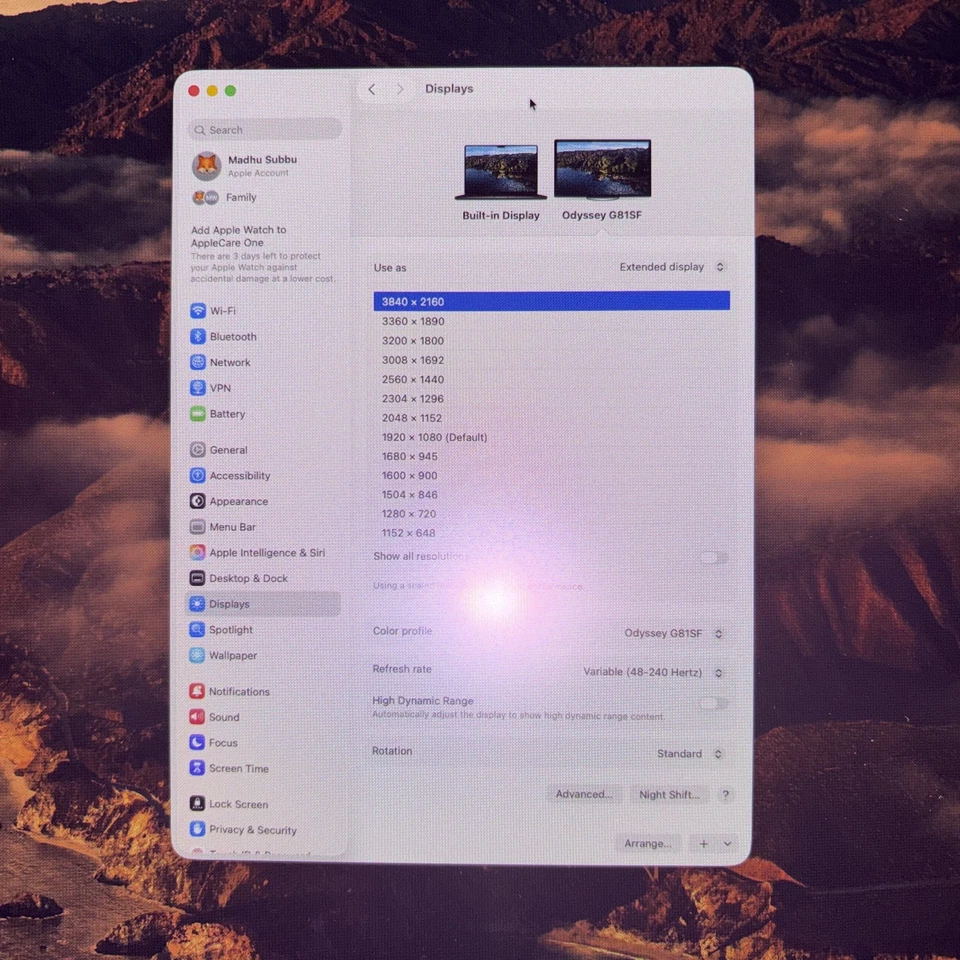Select Accessibility icon in sidebar

(197, 476)
